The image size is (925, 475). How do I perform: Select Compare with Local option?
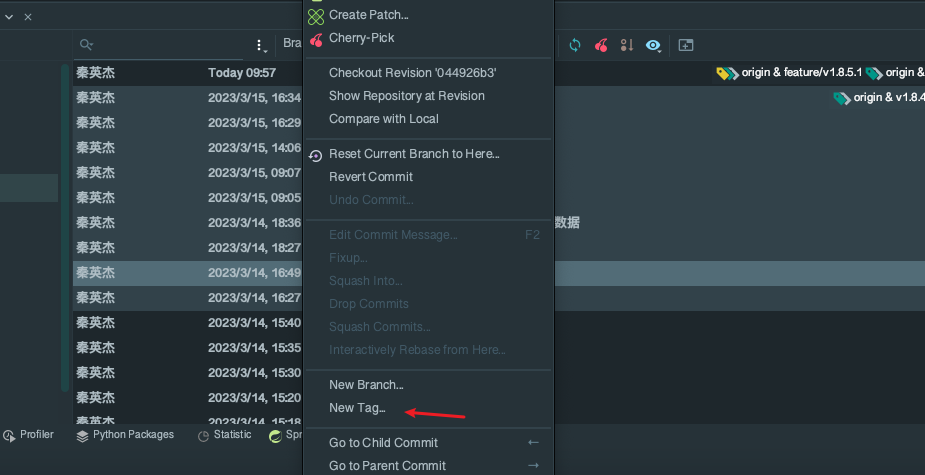click(383, 119)
